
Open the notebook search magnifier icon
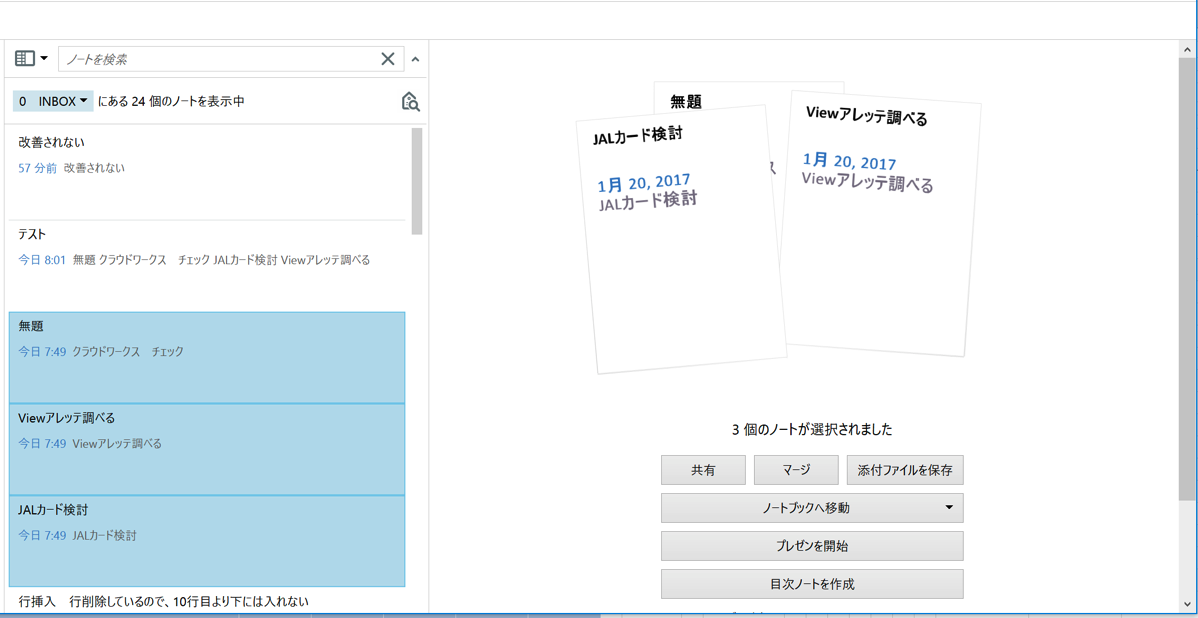[x=410, y=102]
